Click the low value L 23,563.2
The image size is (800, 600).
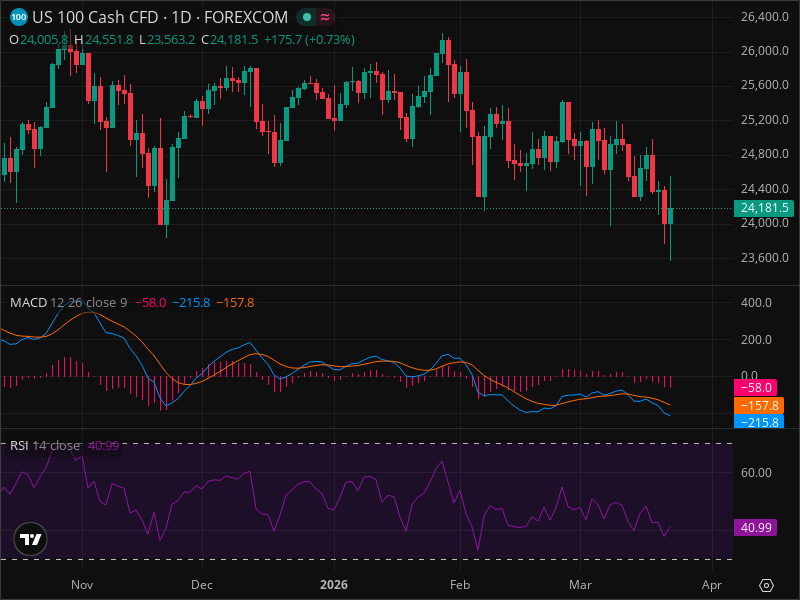coord(167,40)
